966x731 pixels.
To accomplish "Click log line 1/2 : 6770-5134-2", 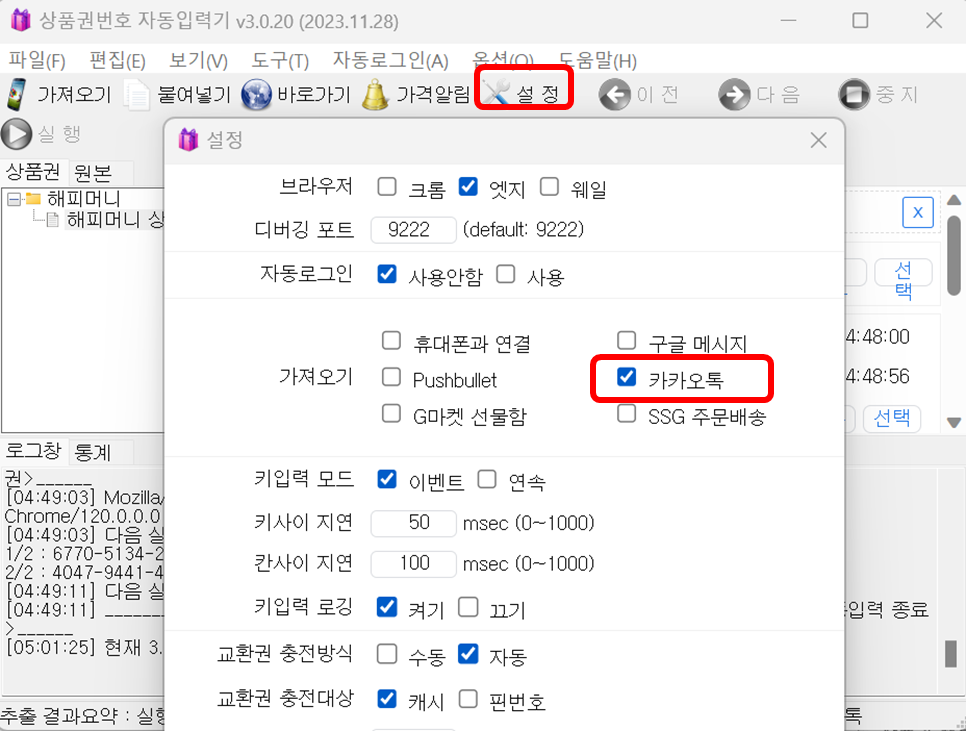I will tap(84, 553).
